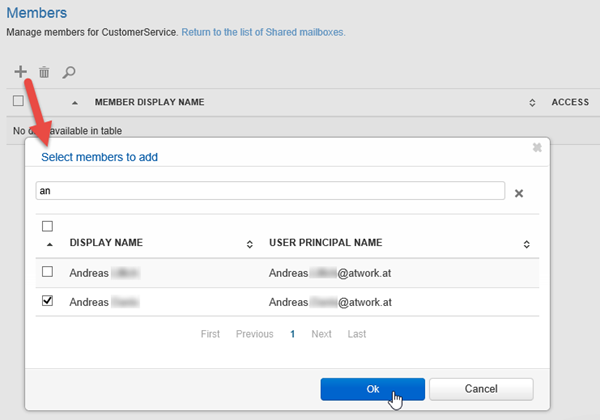
Task: Click sort arrow beside Member Display Name
Action: point(76,103)
